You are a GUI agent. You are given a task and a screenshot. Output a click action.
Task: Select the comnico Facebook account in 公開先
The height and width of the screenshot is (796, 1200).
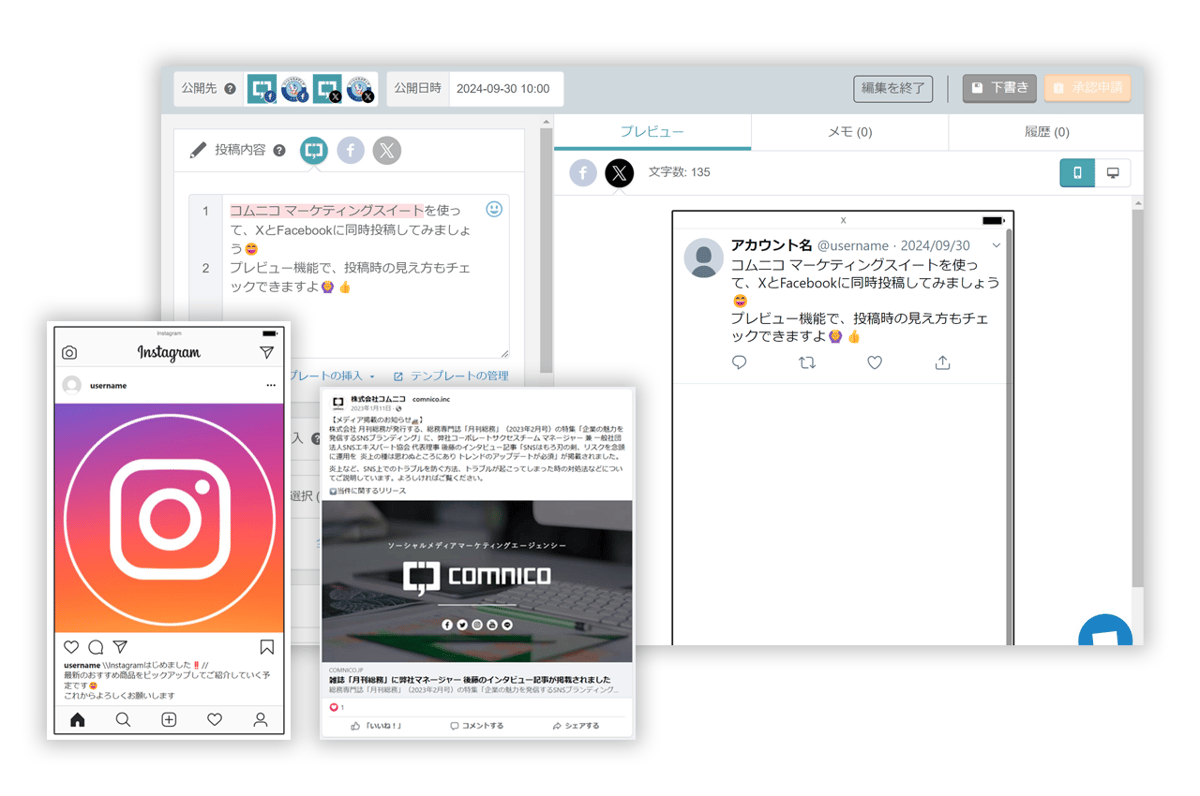[x=262, y=89]
